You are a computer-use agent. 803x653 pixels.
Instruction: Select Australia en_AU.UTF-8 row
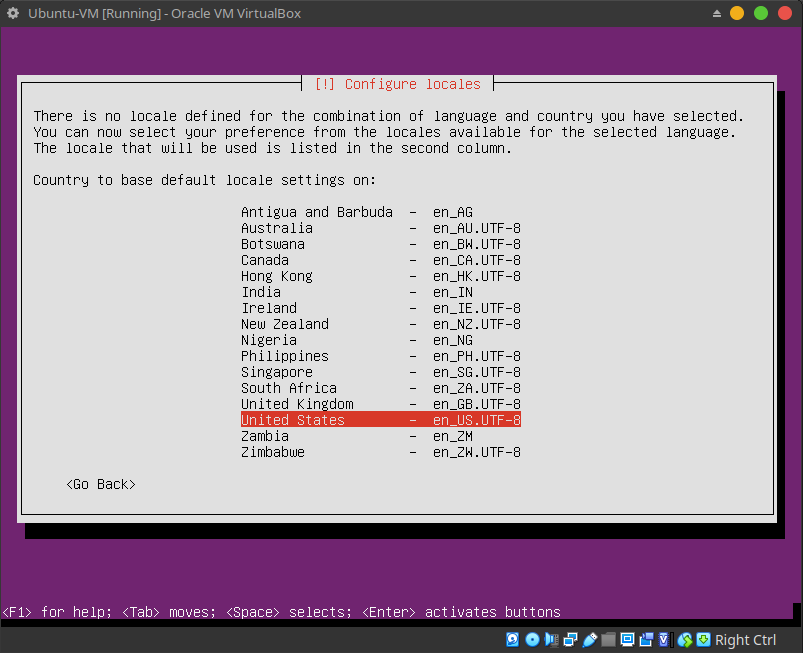pos(381,228)
